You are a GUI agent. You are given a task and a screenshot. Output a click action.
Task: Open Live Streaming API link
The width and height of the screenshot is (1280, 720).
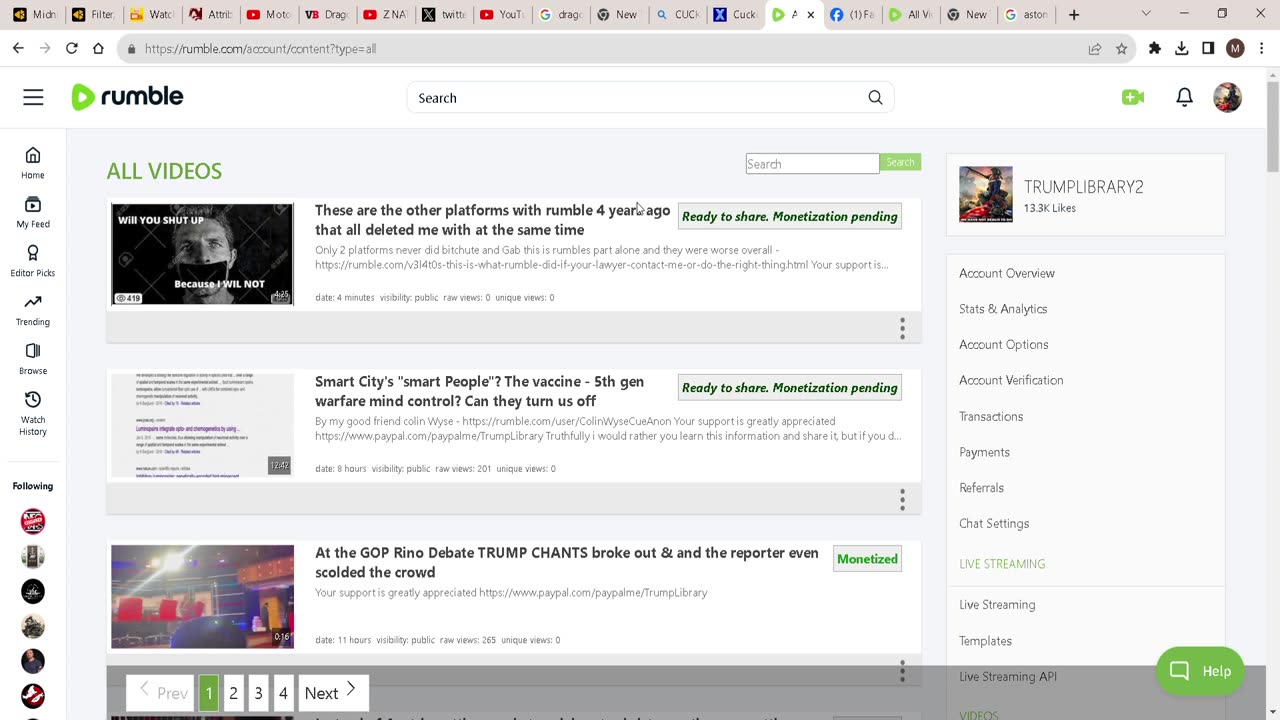(x=1008, y=677)
